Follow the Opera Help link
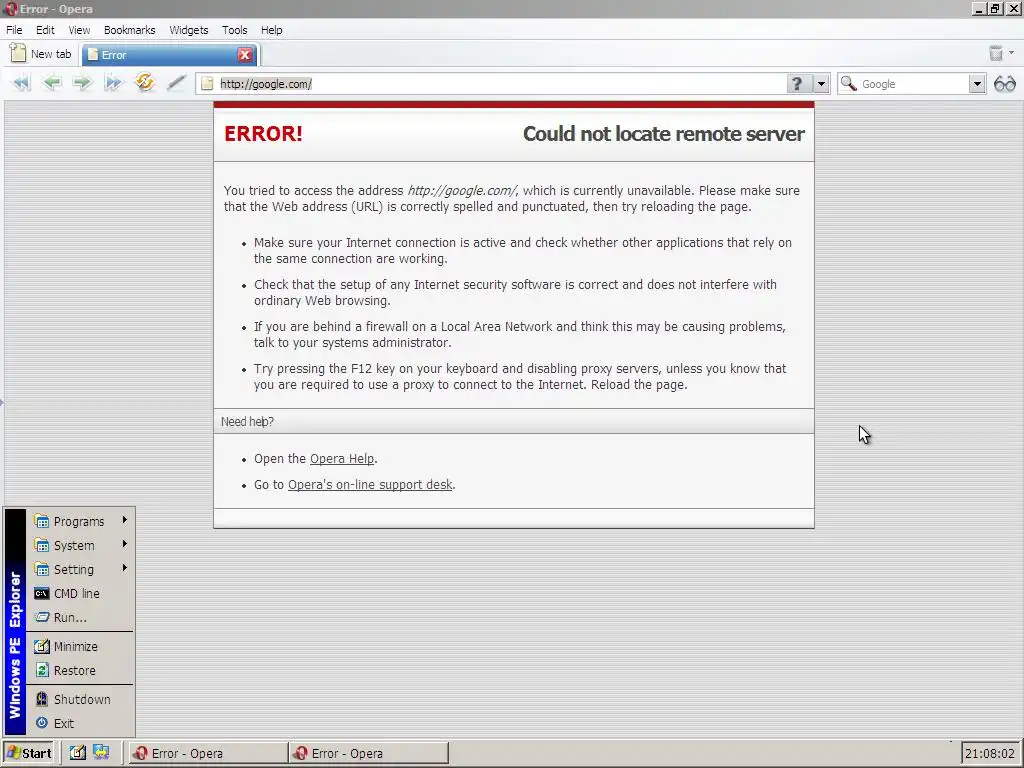Viewport: 1024px width, 768px height. click(342, 458)
